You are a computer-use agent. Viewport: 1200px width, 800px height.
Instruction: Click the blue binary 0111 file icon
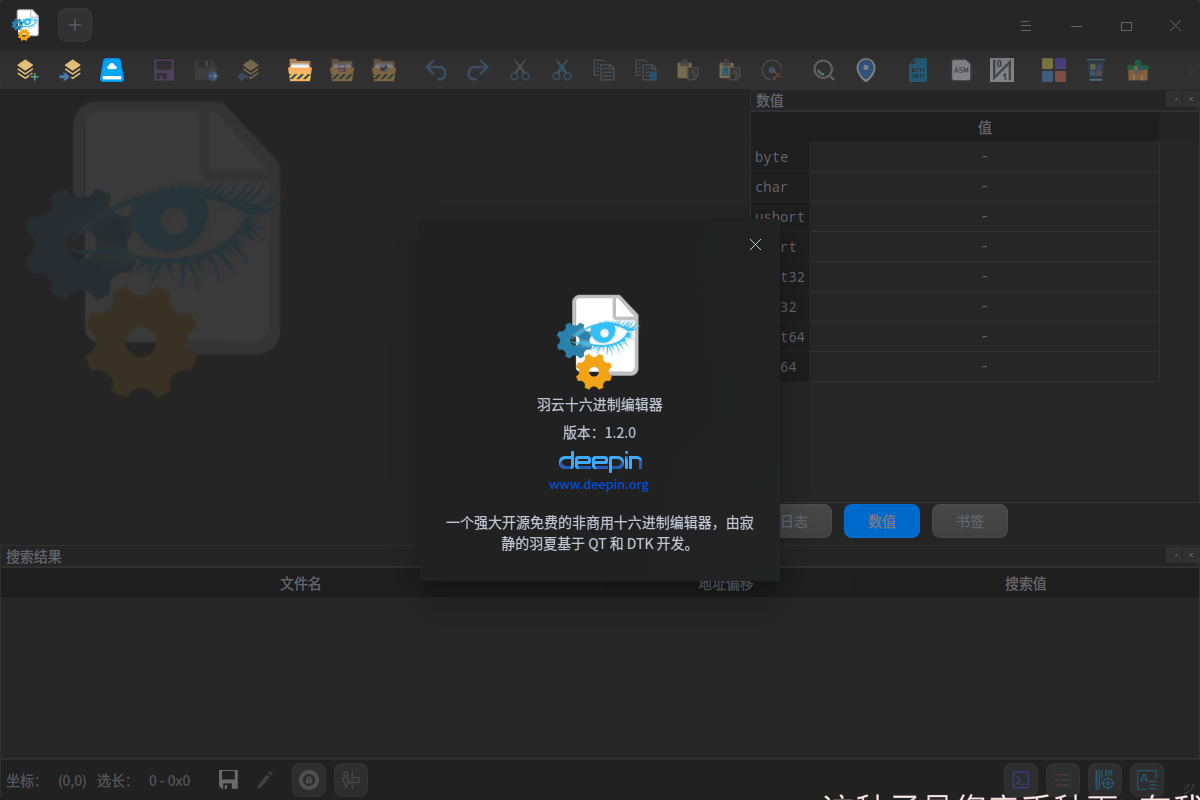tap(918, 70)
